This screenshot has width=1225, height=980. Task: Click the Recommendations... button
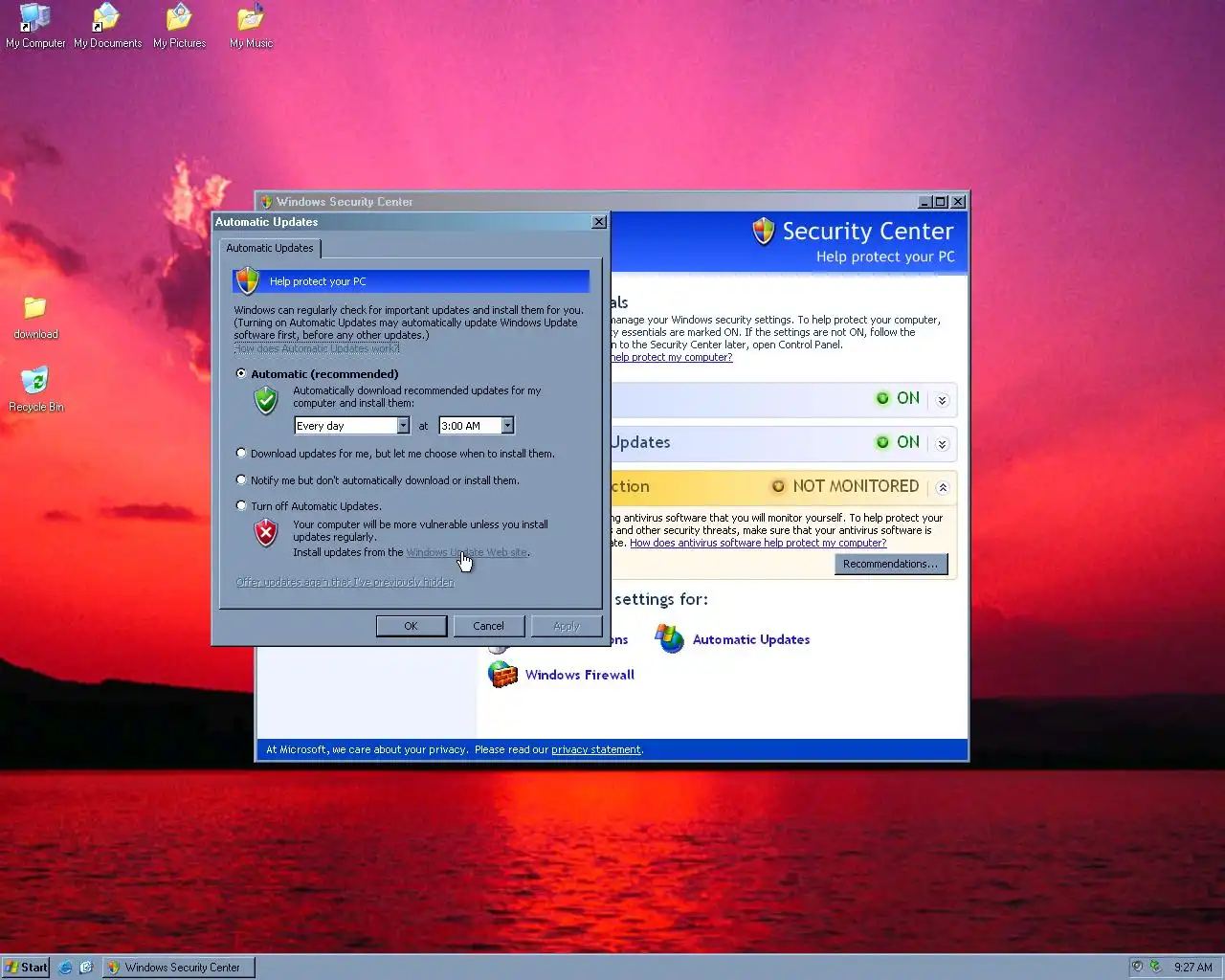pos(891,564)
